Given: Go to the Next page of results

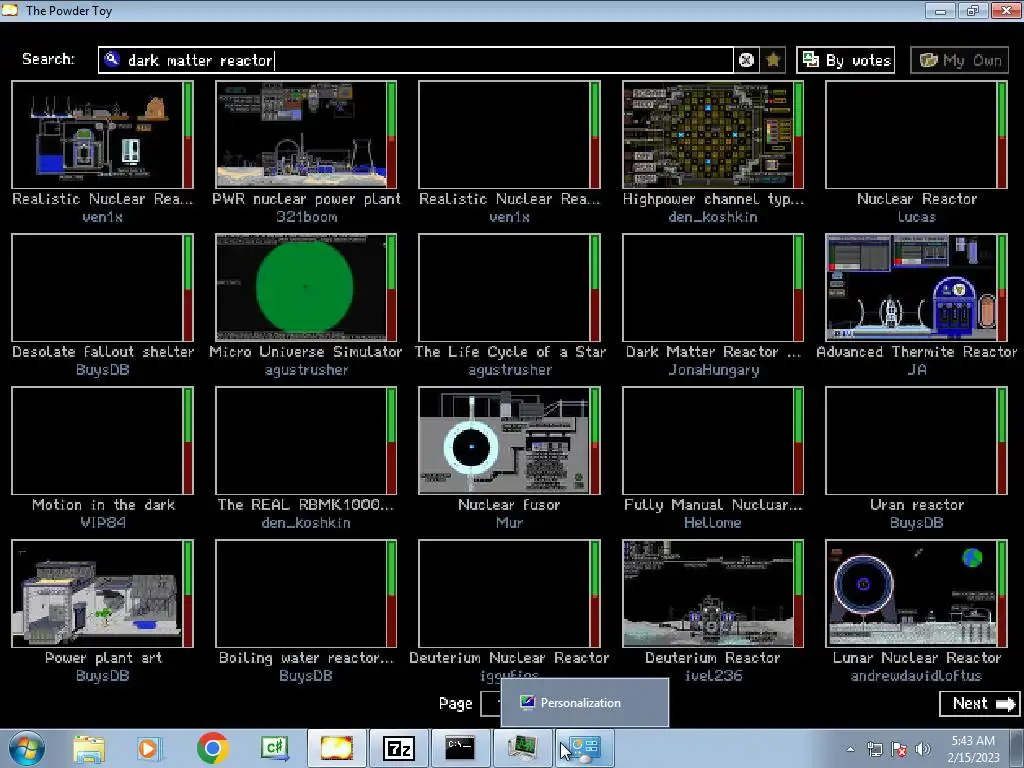Looking at the screenshot, I should 979,703.
